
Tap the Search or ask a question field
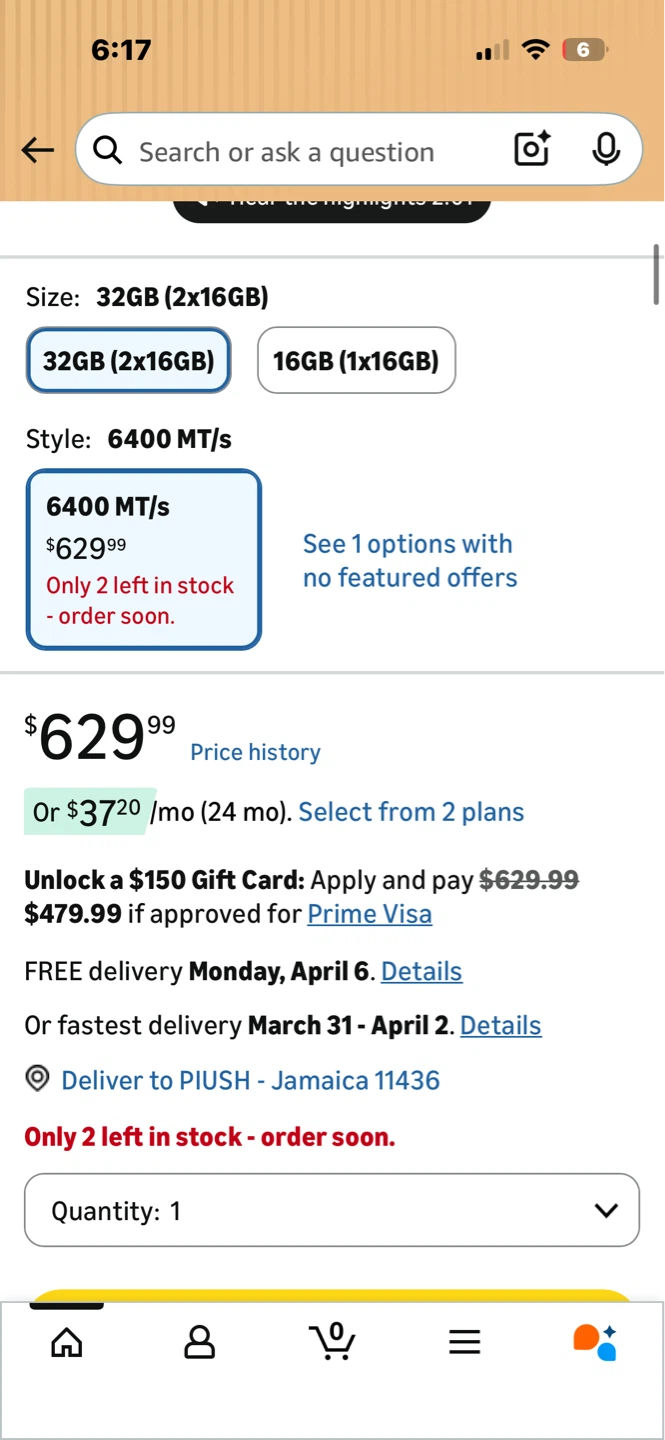pos(300,151)
